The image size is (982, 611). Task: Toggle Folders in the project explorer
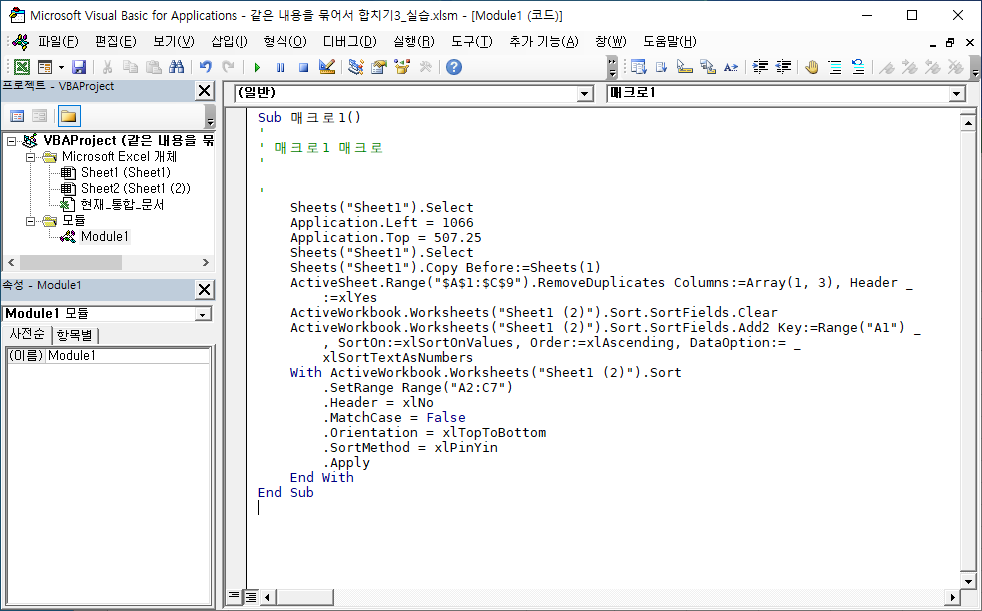[x=69, y=116]
